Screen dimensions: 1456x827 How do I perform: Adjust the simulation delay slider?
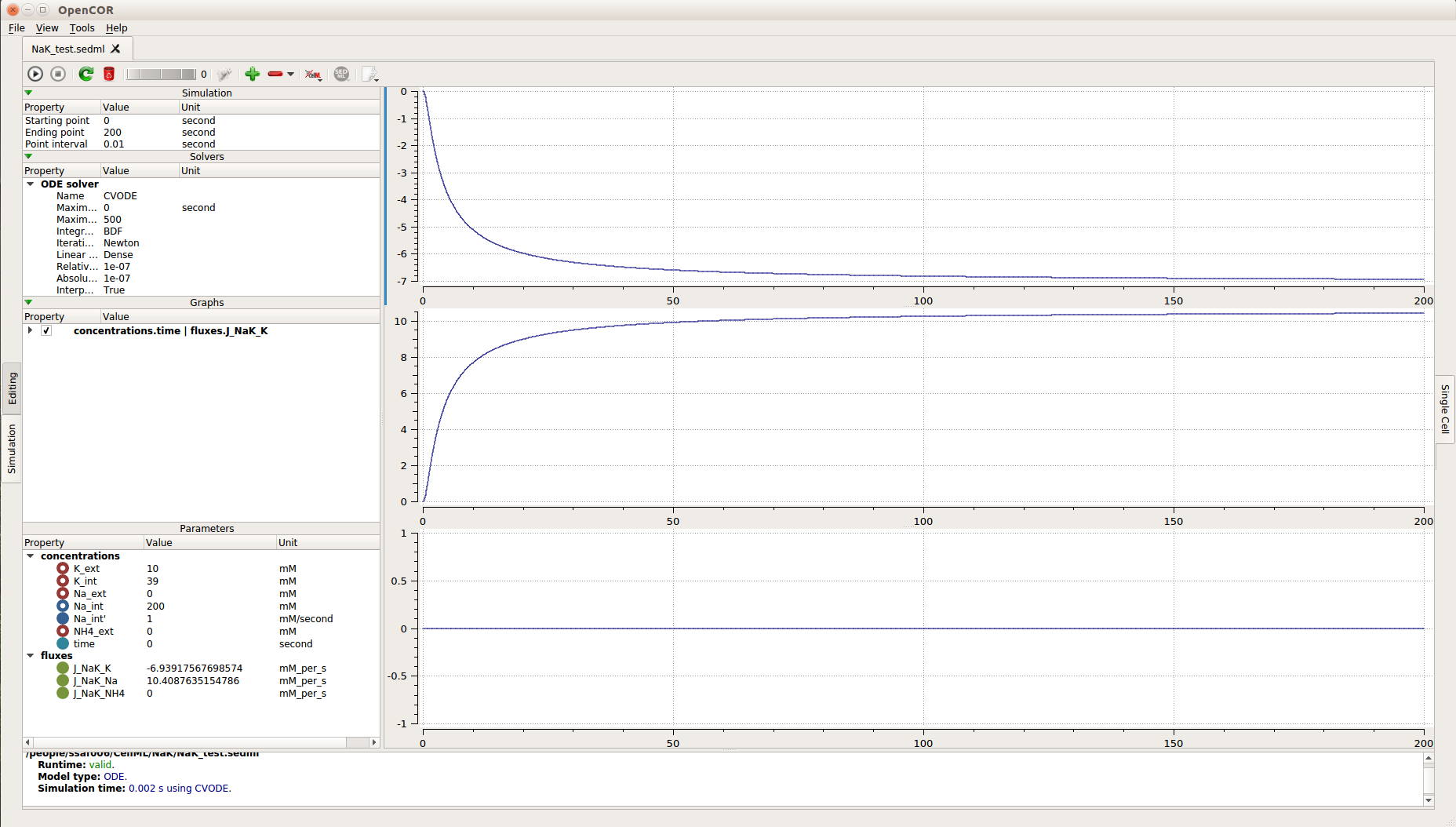[x=161, y=75]
